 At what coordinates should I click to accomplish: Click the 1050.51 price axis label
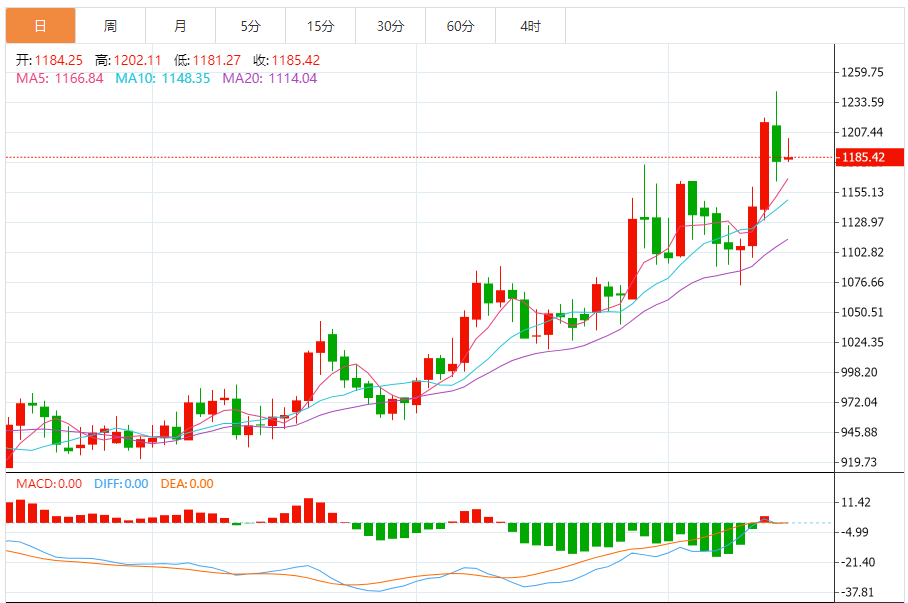tap(862, 312)
